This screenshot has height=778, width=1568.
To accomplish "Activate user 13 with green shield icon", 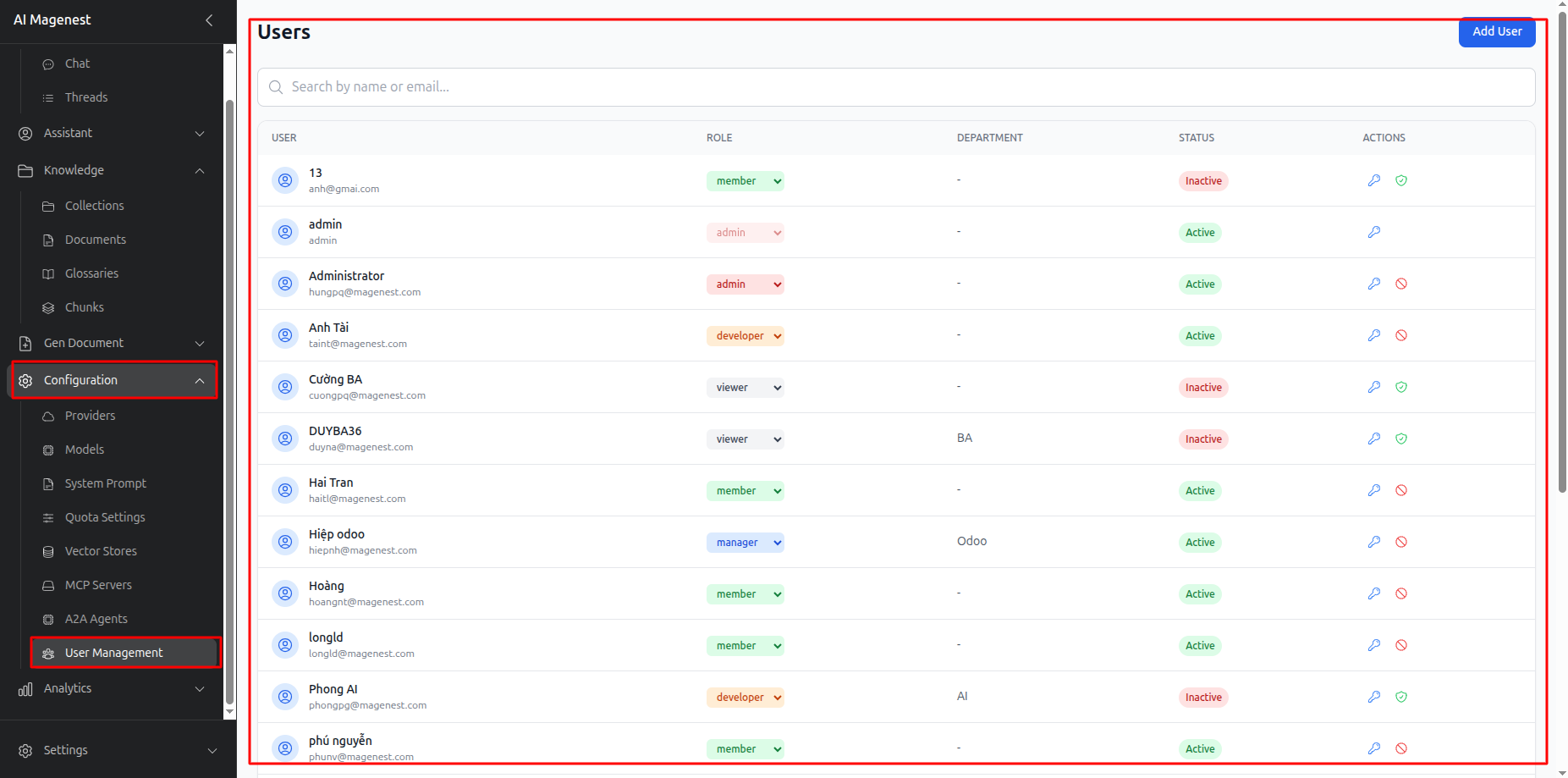I will (1401, 180).
